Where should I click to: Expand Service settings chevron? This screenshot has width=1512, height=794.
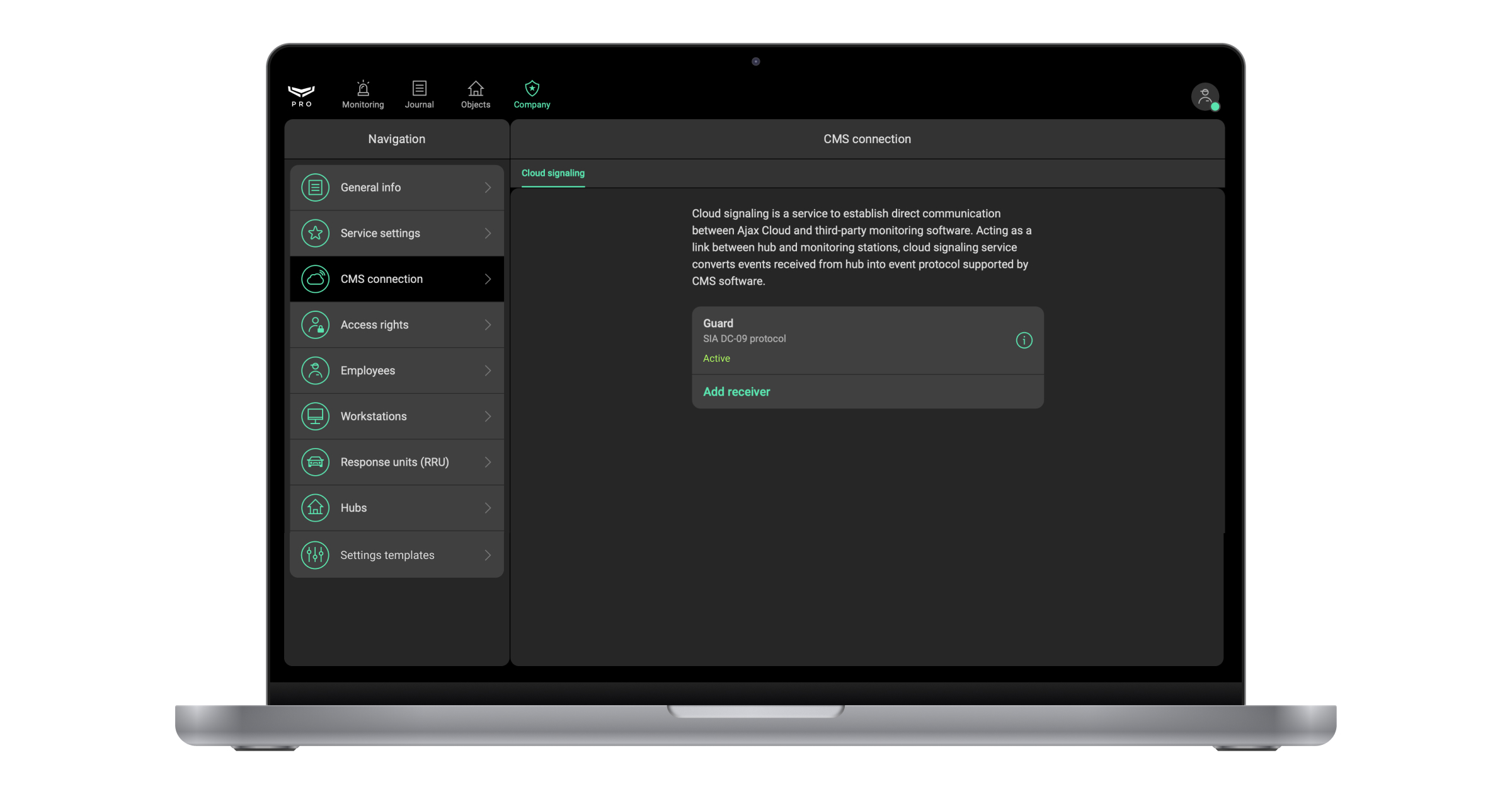(x=488, y=233)
